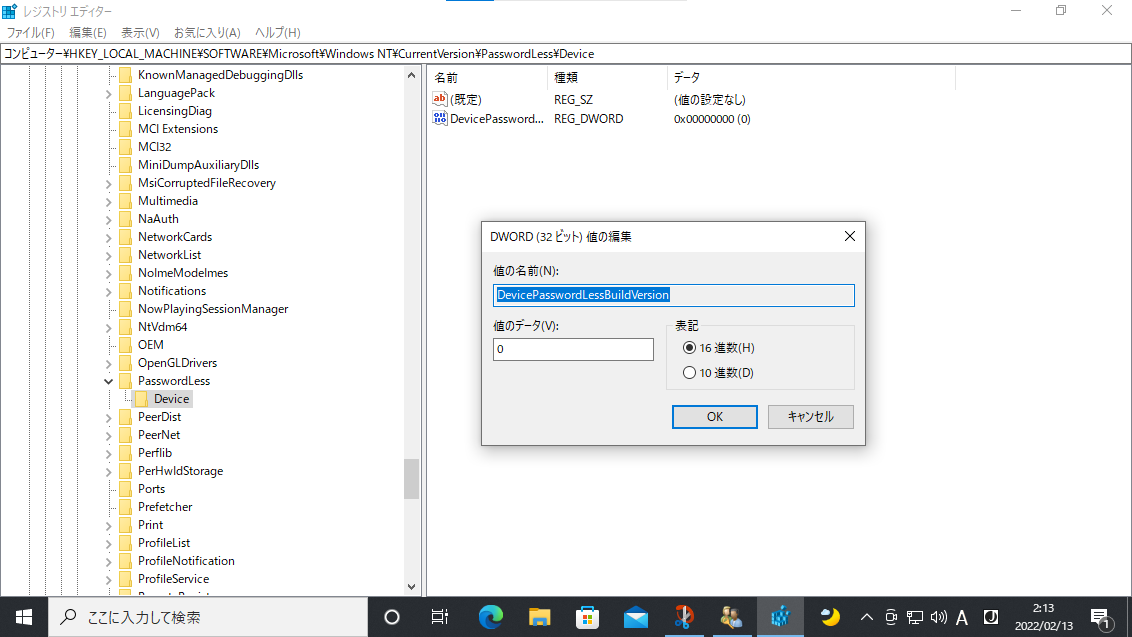Click the tree pane vertical scrollbar thumb
This screenshot has height=637, width=1132.
tap(411, 478)
